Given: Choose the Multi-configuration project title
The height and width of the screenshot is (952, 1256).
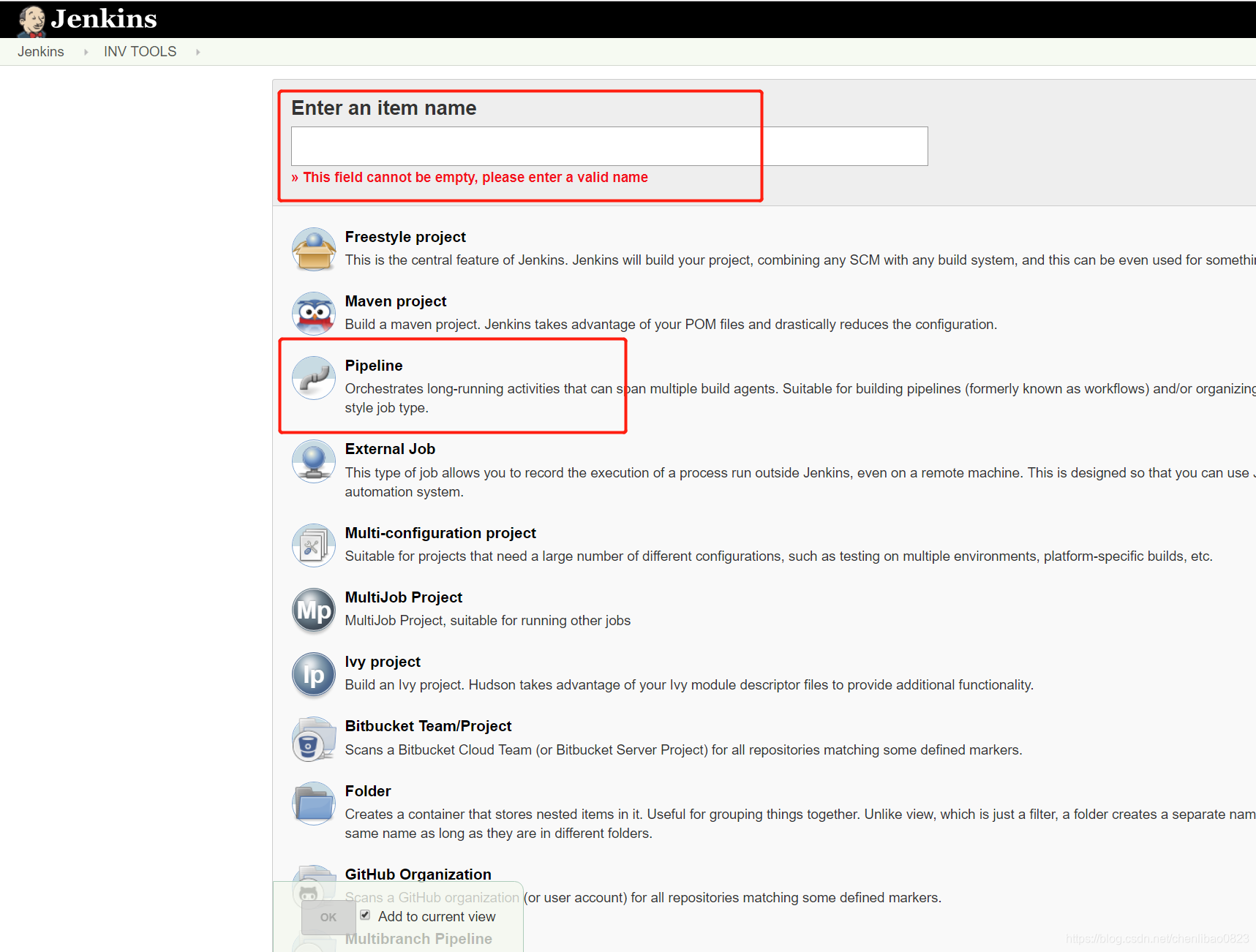Looking at the screenshot, I should (440, 533).
